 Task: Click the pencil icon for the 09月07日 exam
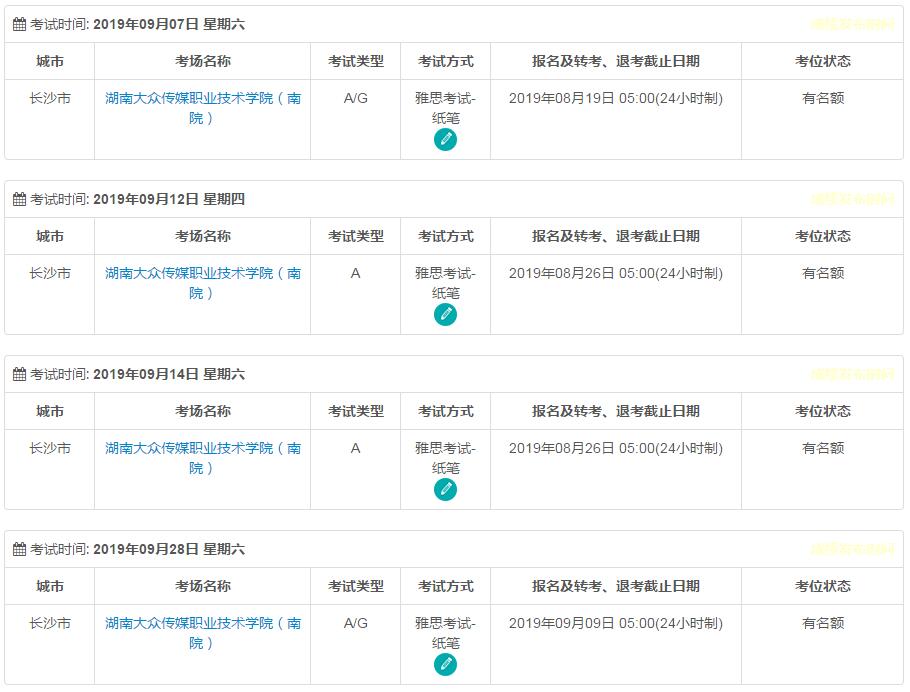pos(446,140)
